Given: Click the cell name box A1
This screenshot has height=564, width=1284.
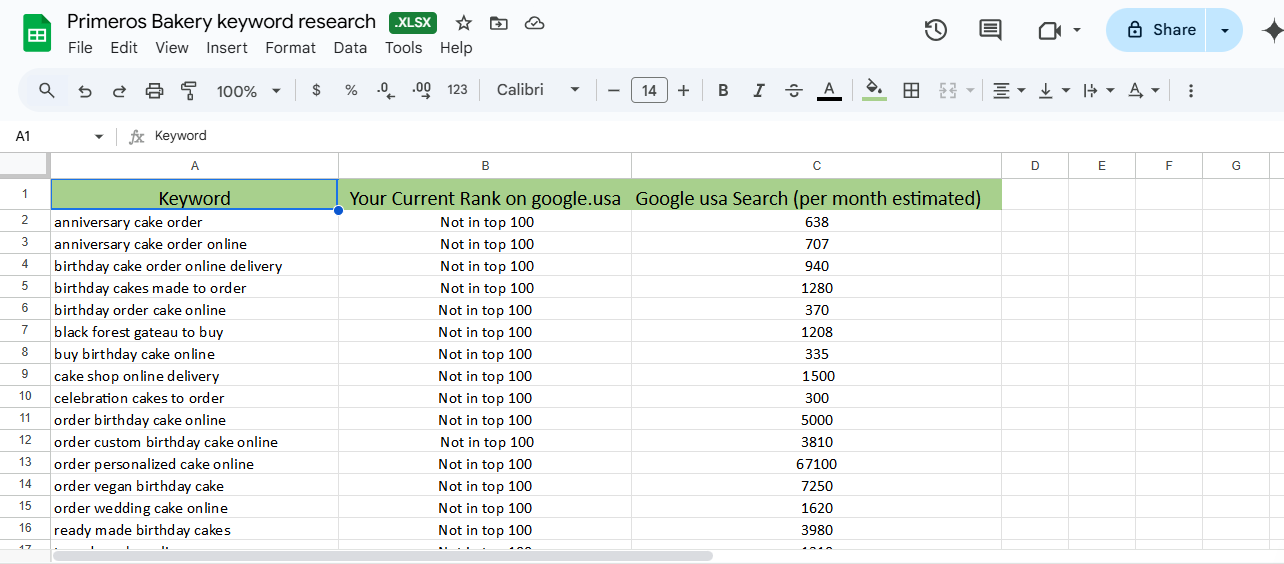Looking at the screenshot, I should (x=50, y=136).
